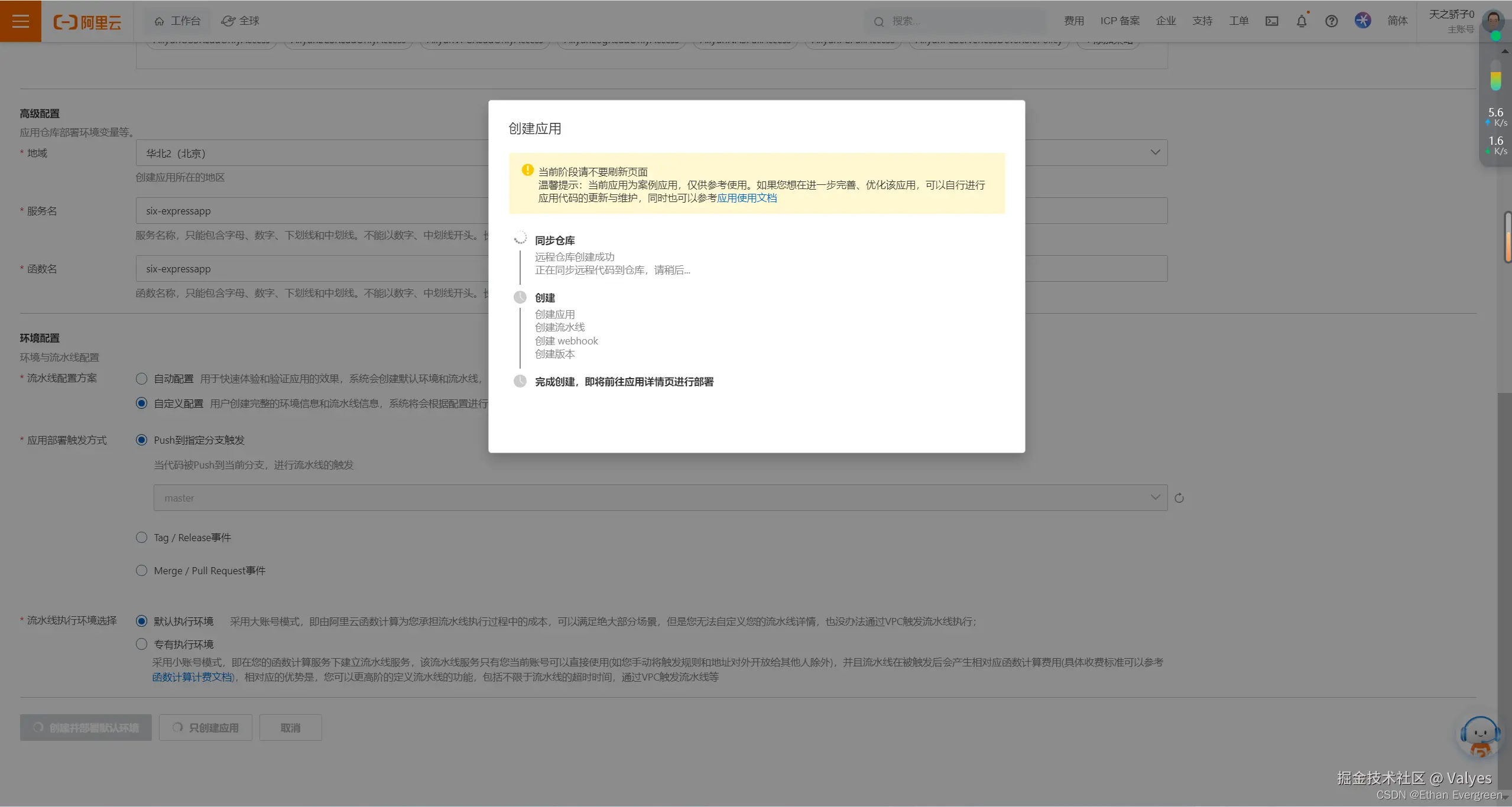Open the 费用 menu in header
Image resolution: width=1512 pixels, height=807 pixels.
tap(1073, 21)
